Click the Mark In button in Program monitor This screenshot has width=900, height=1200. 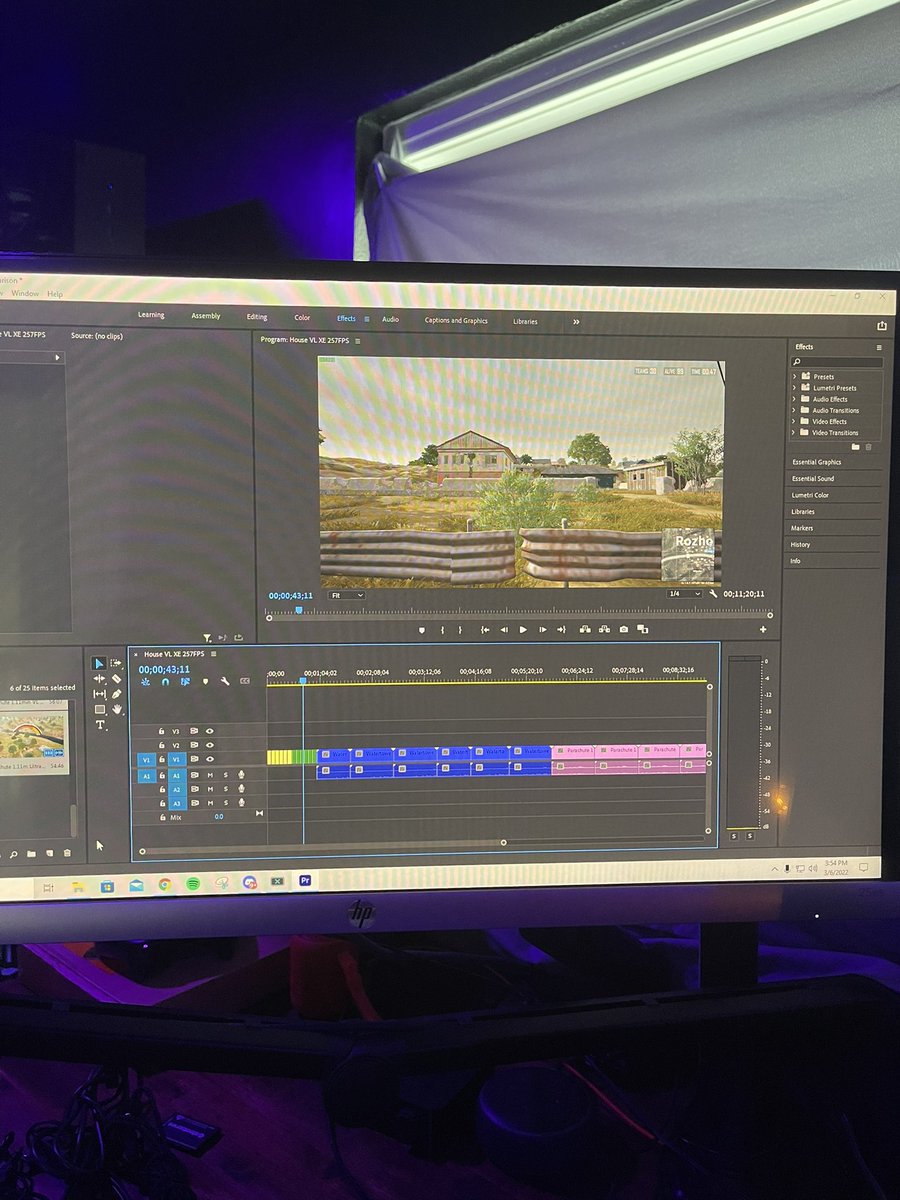point(442,630)
